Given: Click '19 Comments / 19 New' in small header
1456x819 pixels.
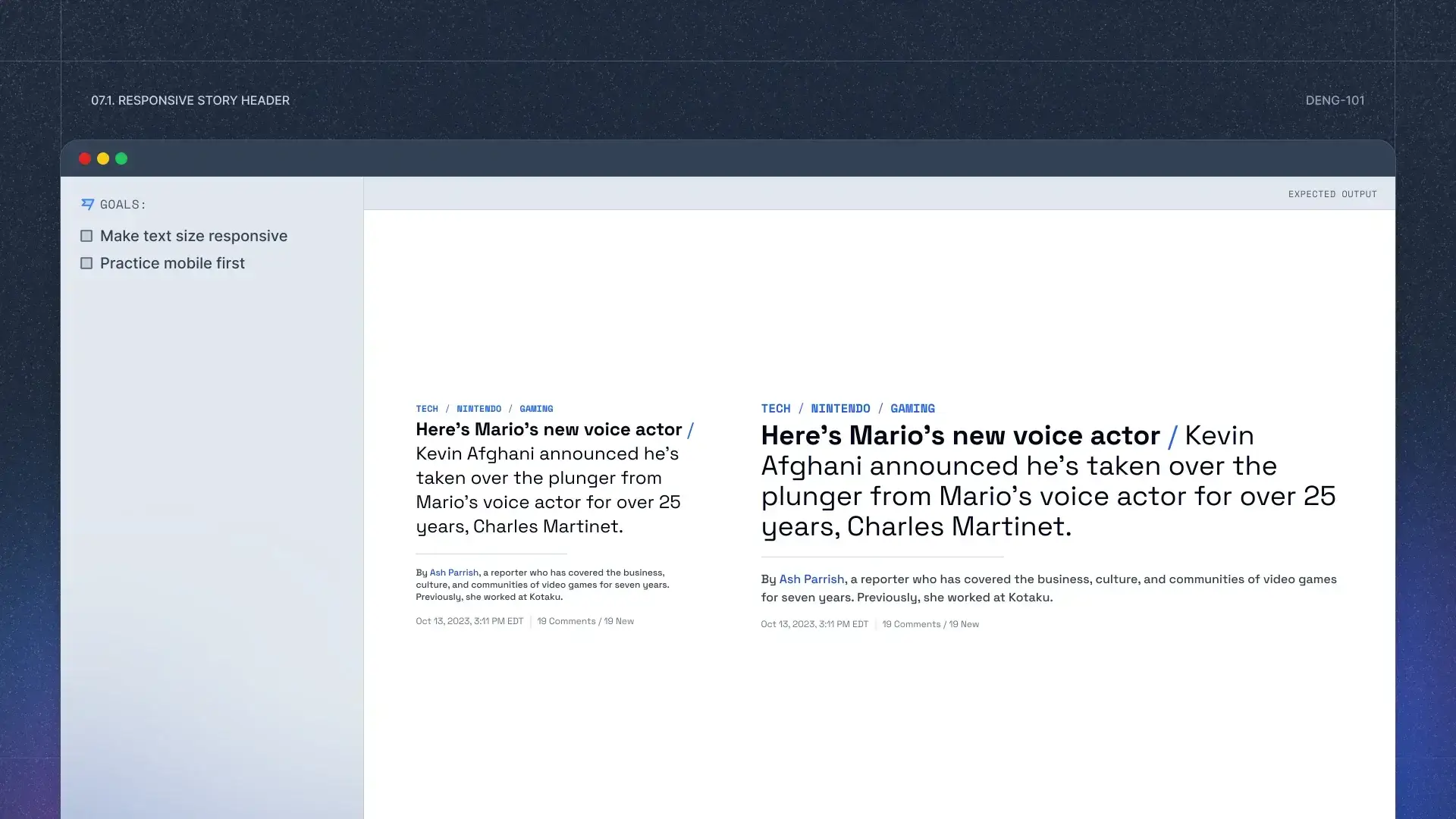Looking at the screenshot, I should 585,621.
